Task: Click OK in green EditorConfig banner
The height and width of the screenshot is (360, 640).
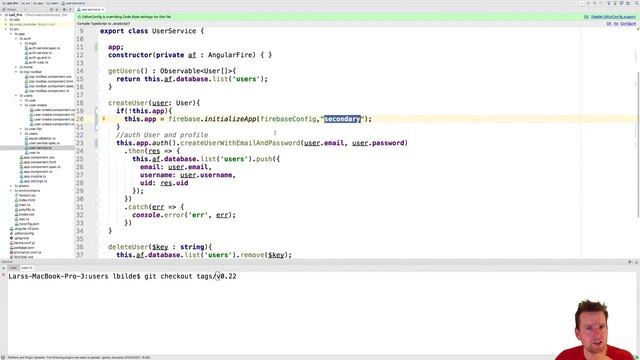Action: click(586, 17)
